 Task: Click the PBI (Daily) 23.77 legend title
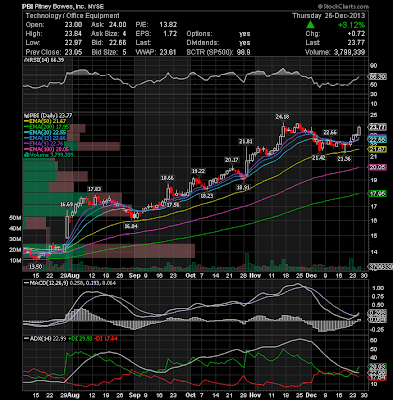tap(49, 116)
